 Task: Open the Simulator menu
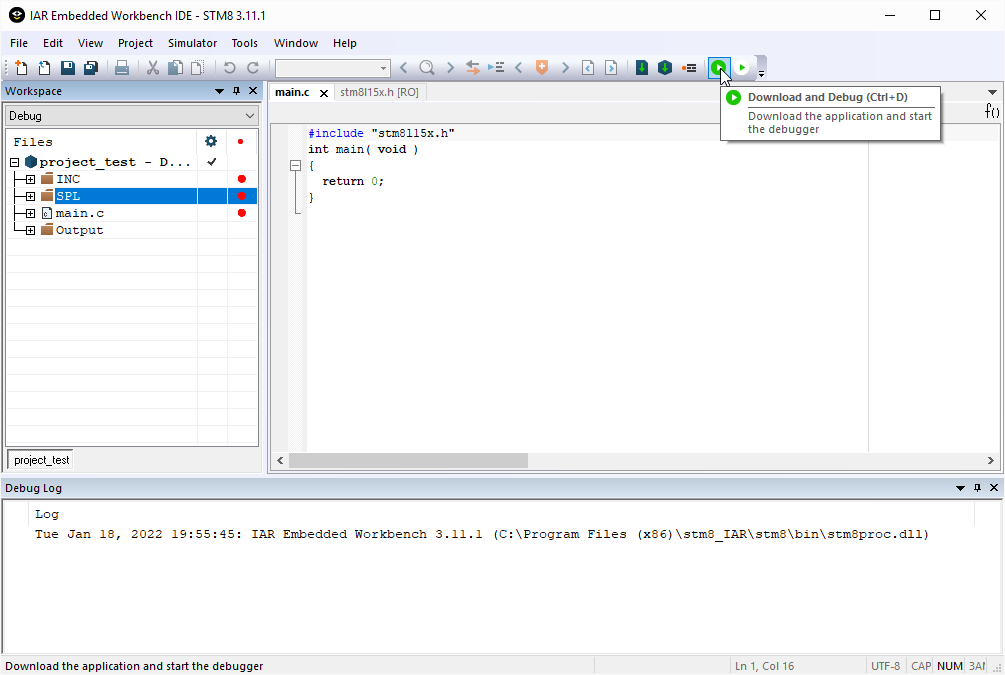point(192,43)
